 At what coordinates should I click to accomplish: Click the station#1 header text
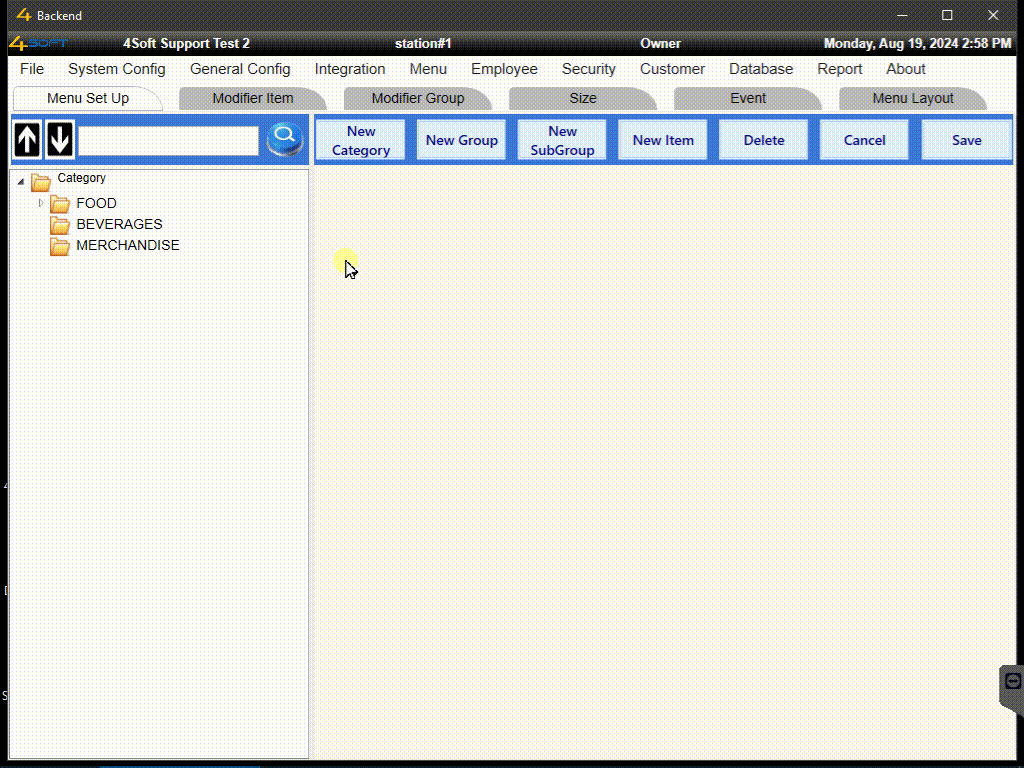423,44
